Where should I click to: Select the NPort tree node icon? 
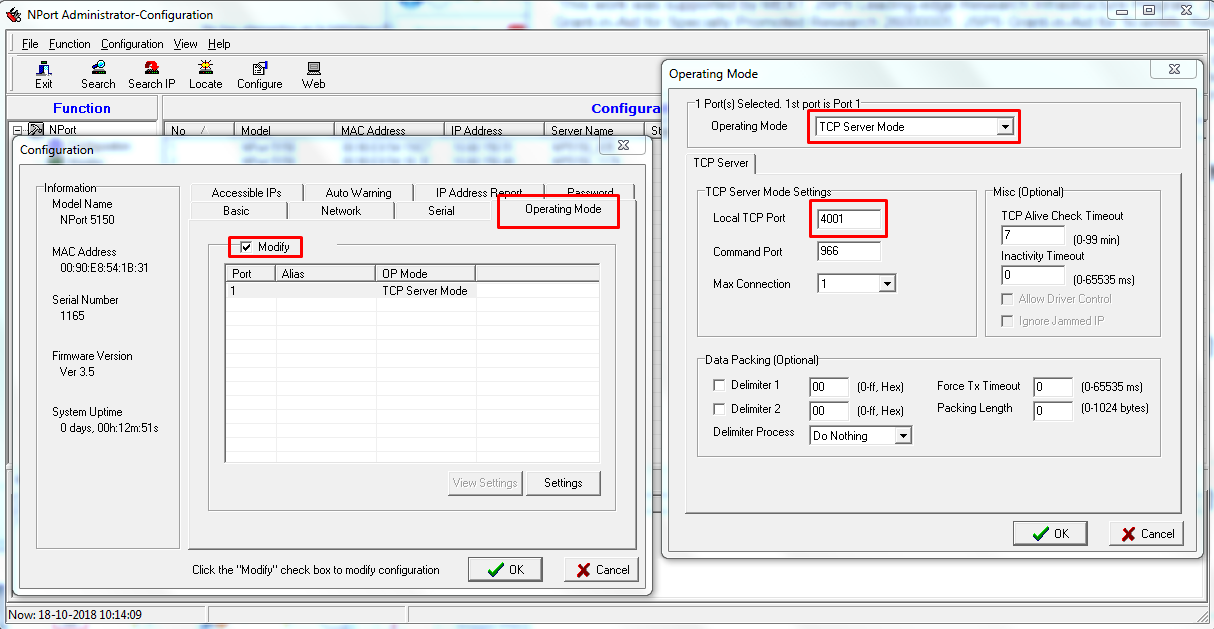(36, 130)
